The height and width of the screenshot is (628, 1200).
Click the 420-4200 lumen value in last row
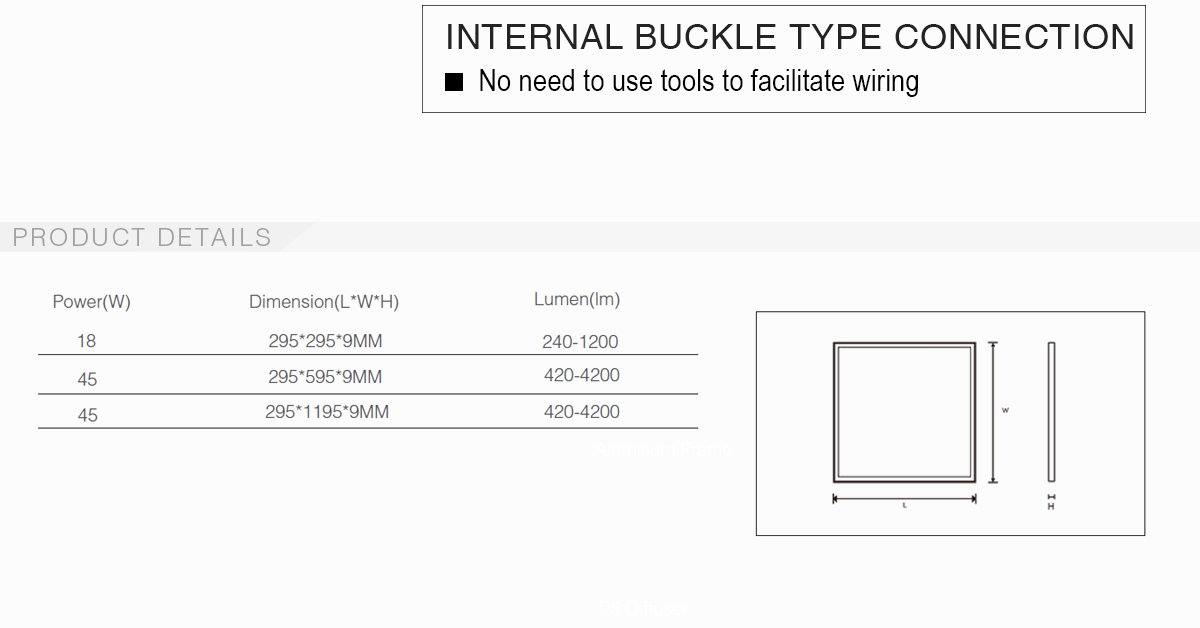(581, 412)
